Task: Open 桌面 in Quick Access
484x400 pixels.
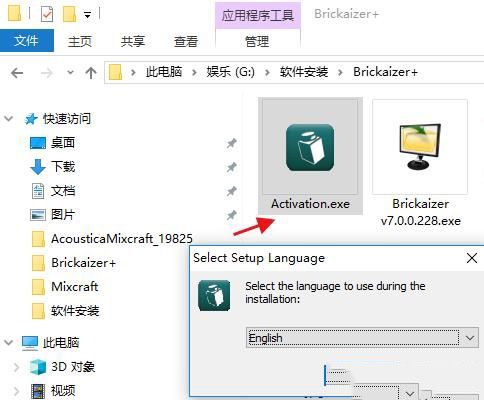Action: [x=63, y=143]
